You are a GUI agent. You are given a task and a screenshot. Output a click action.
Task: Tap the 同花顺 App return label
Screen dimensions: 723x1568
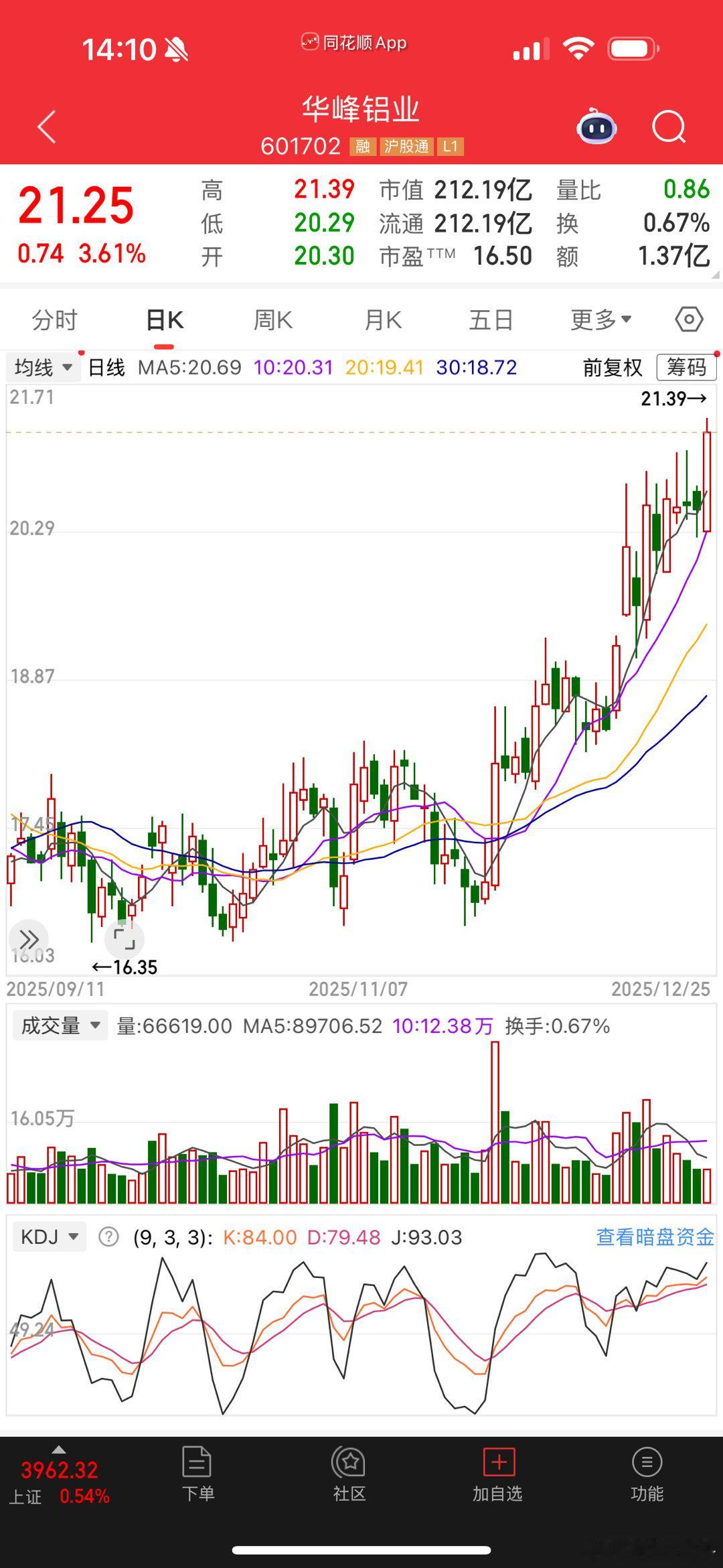pyautogui.click(x=354, y=43)
